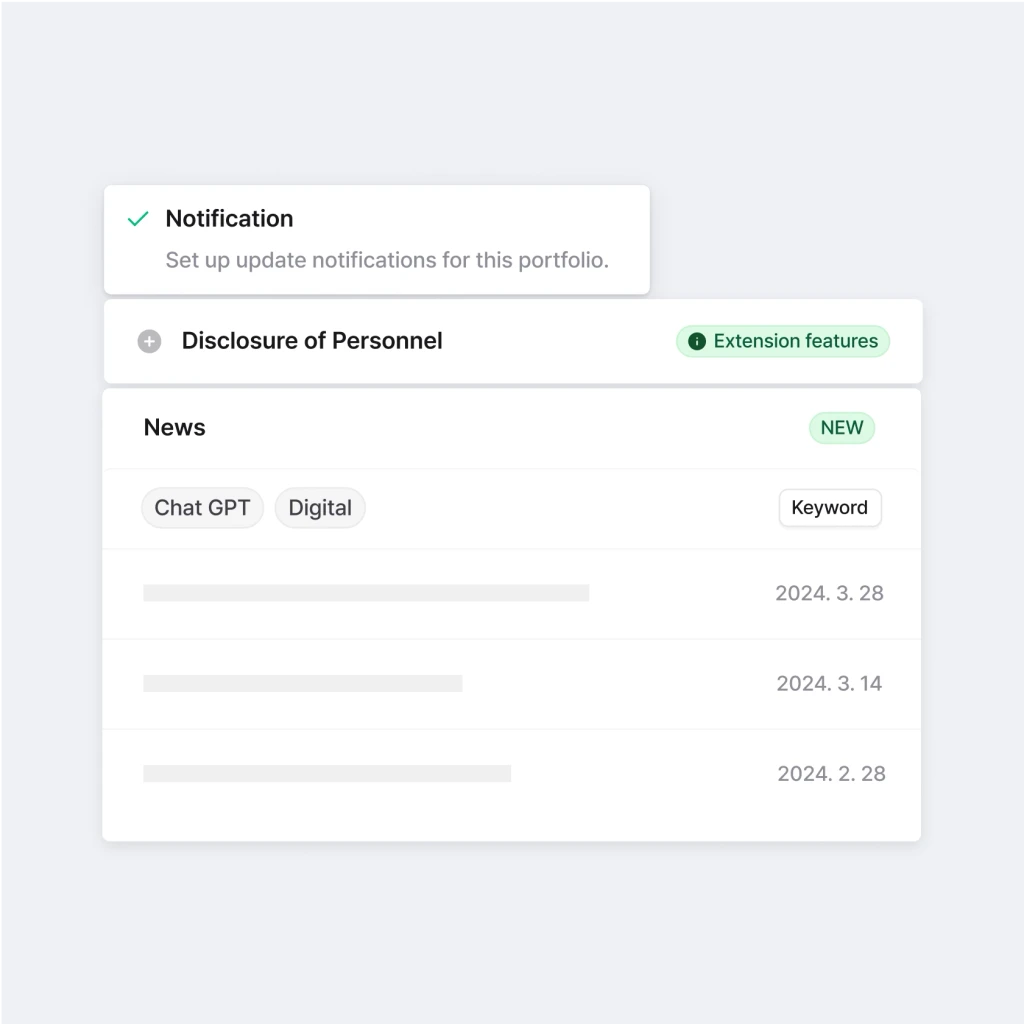Select the Chat GPT keyword chip
1024x1024 pixels.
coord(202,507)
